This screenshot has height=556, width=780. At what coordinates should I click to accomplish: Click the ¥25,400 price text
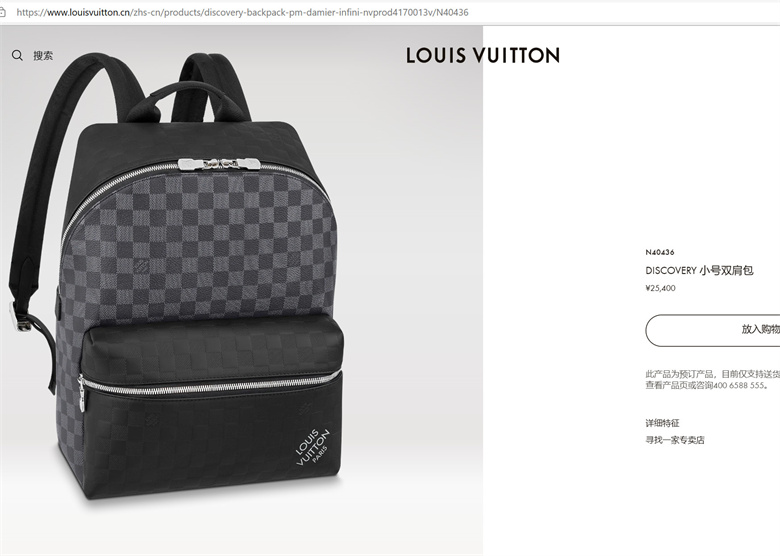661,288
